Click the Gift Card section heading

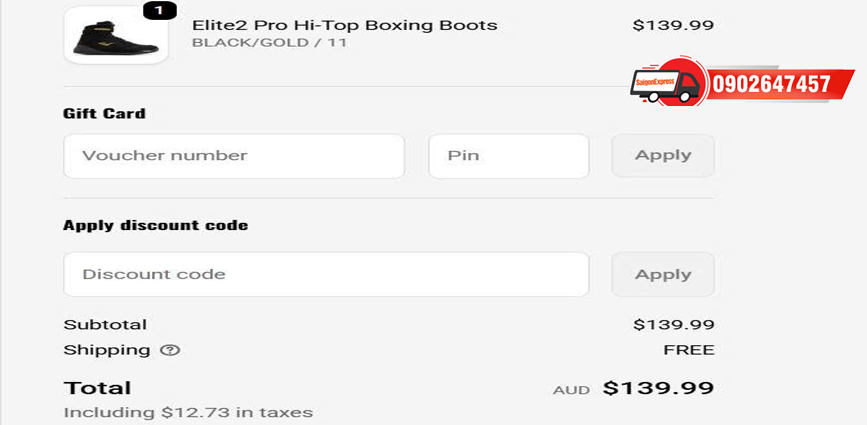tap(104, 113)
